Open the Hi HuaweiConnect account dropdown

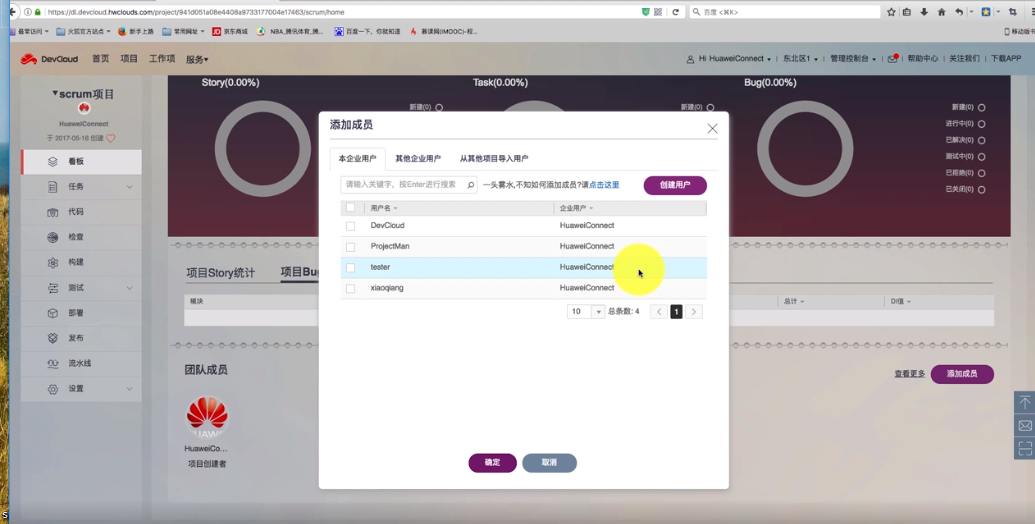pos(729,59)
